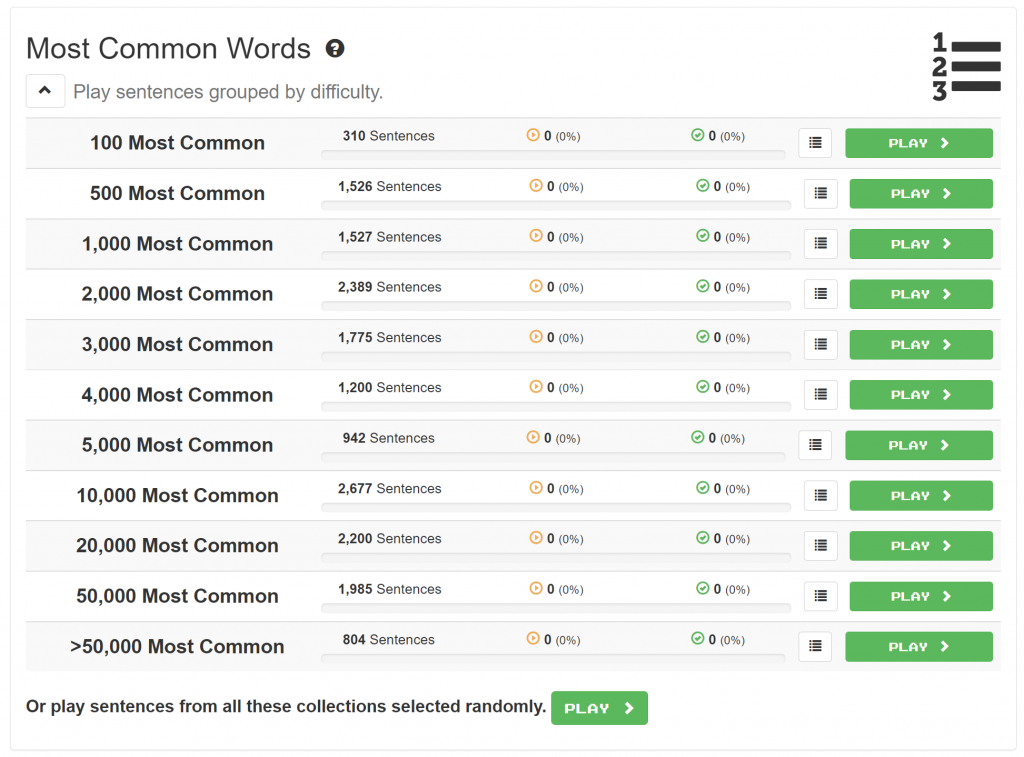
Task: Open sentence list for >50,000 Most Common
Action: point(815,647)
